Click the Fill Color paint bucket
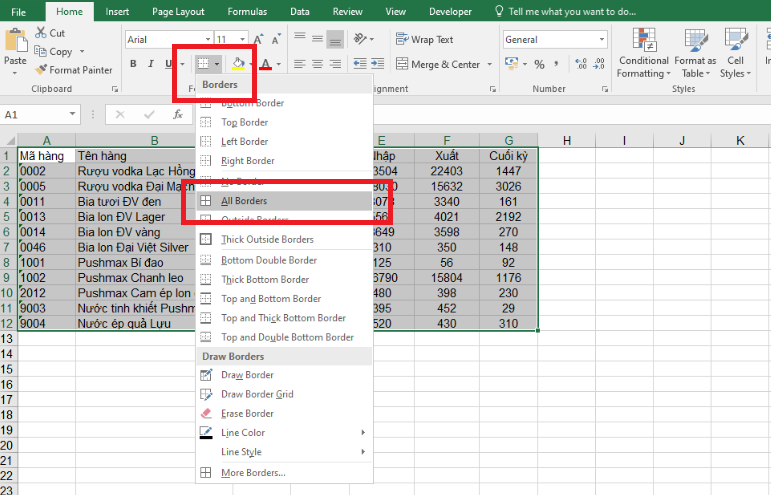 coord(238,64)
